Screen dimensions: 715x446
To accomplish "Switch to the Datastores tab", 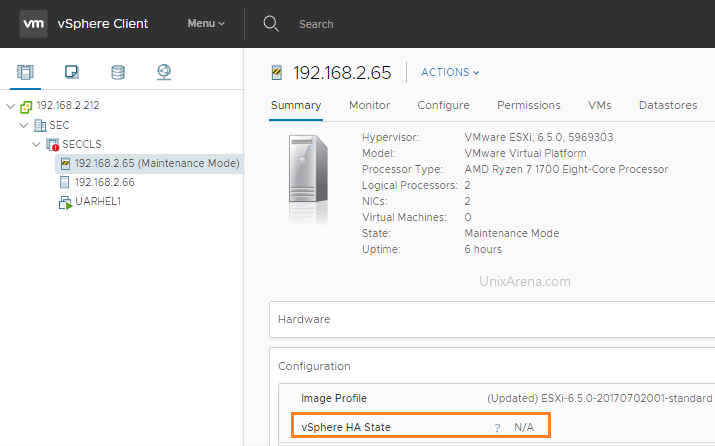I will (x=668, y=105).
